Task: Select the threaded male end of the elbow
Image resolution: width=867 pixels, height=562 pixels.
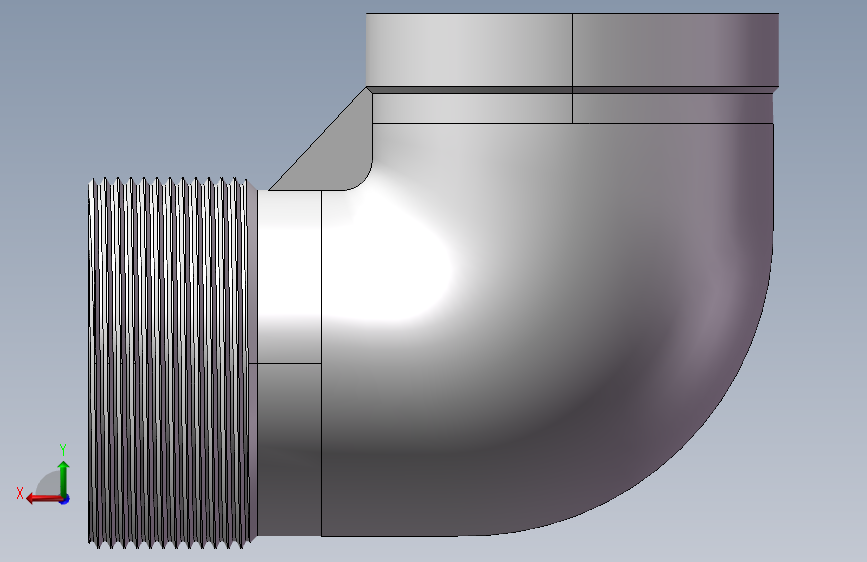Action: click(171, 363)
